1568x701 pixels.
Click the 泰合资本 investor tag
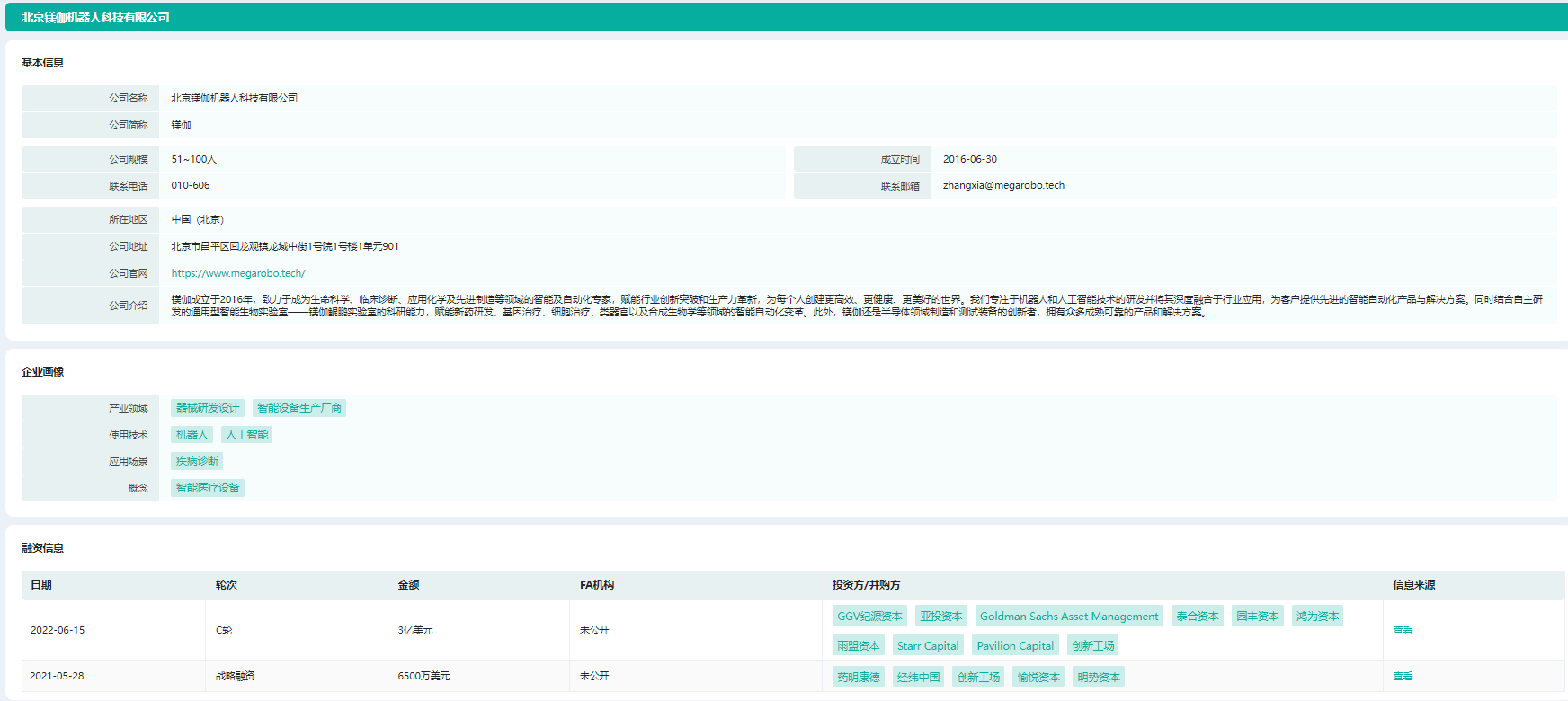coord(1198,617)
